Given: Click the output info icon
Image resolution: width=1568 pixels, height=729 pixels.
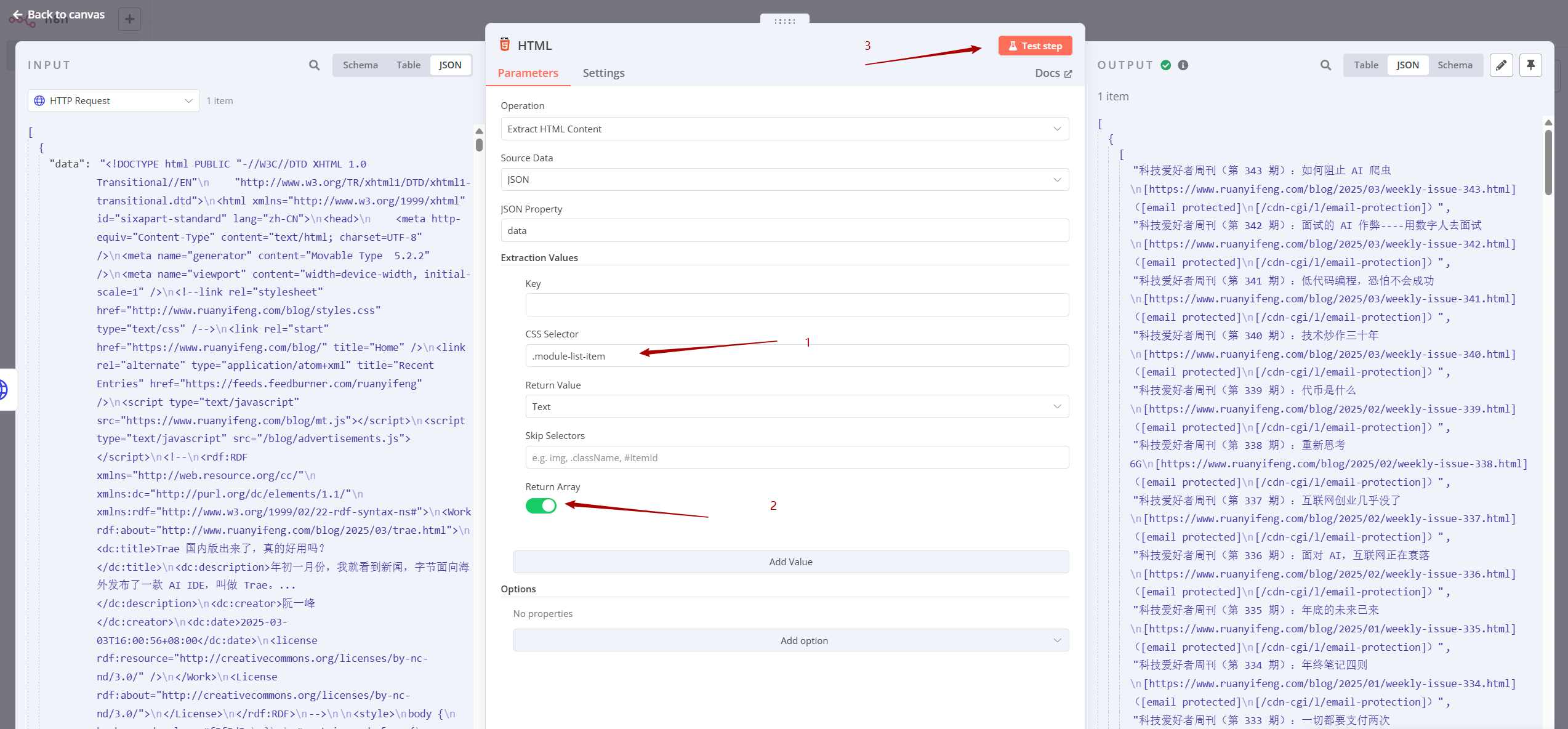Looking at the screenshot, I should tap(1183, 65).
